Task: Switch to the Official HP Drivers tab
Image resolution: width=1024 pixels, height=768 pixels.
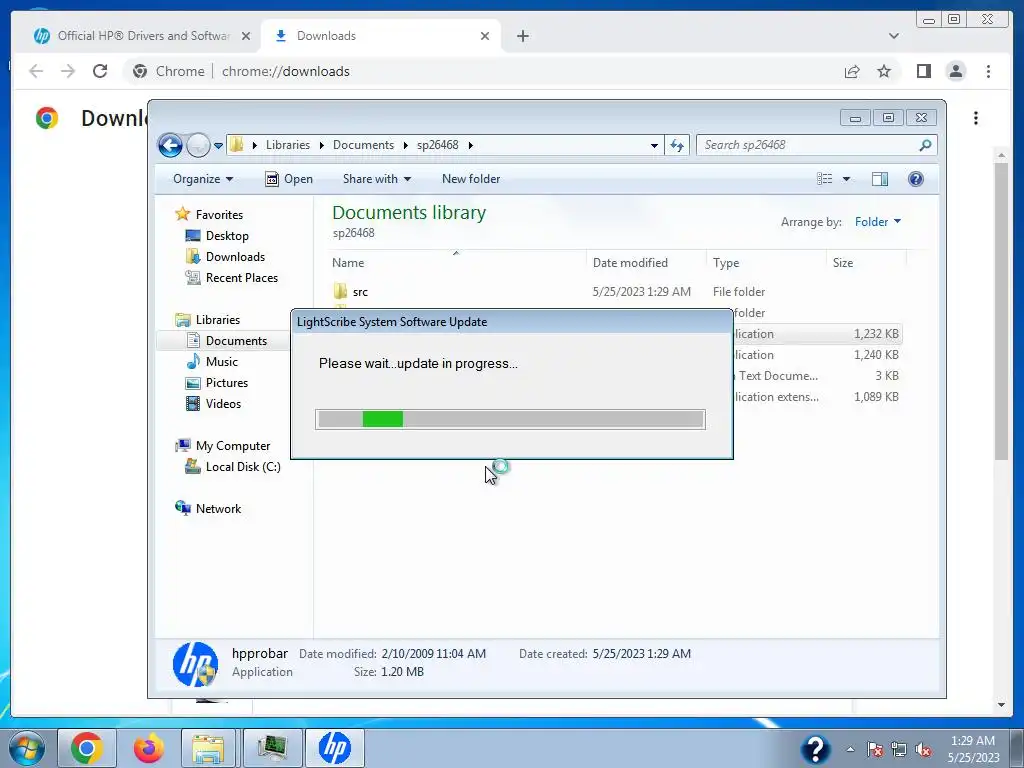Action: pos(141,36)
